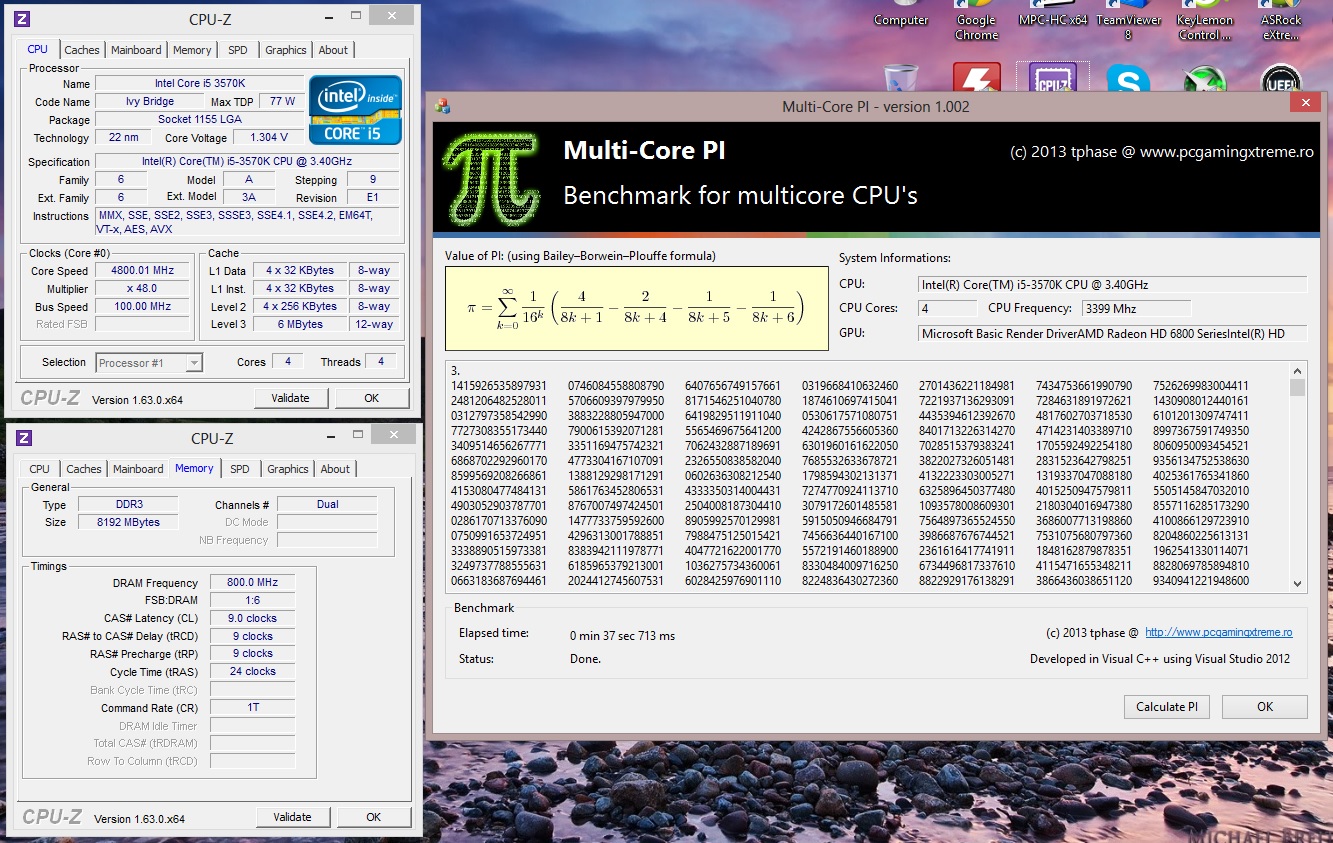Click the Computer desktop icon
The height and width of the screenshot is (843, 1333).
click(901, 18)
